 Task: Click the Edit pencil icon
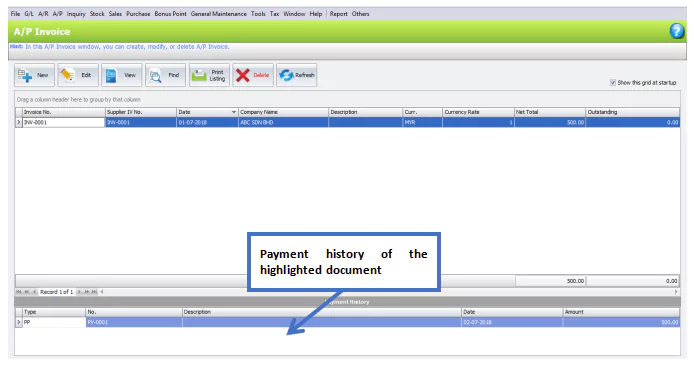click(x=68, y=75)
